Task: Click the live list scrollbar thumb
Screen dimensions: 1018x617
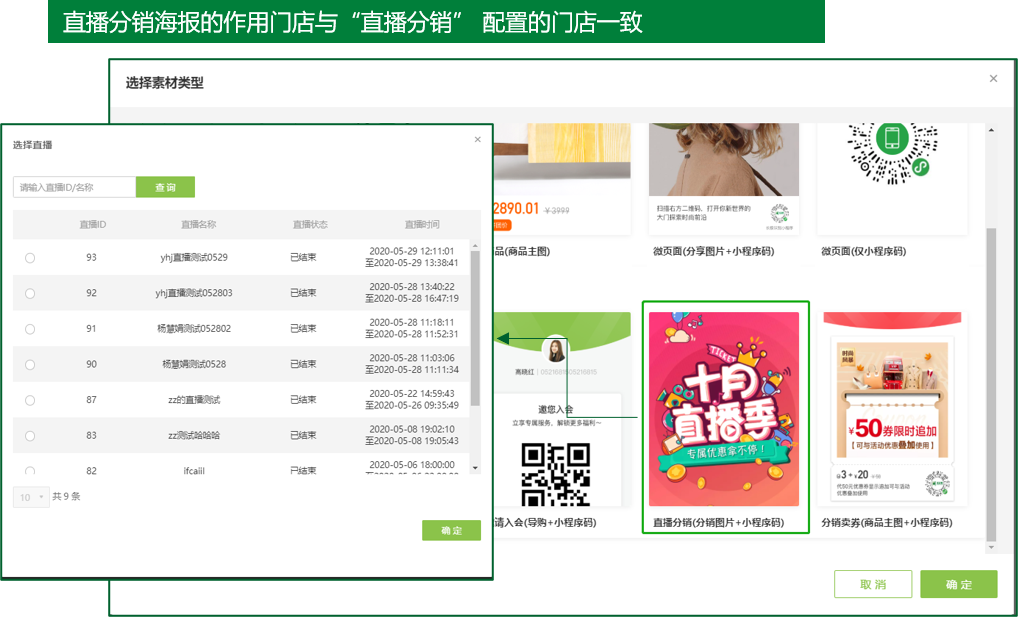Action: 475,328
